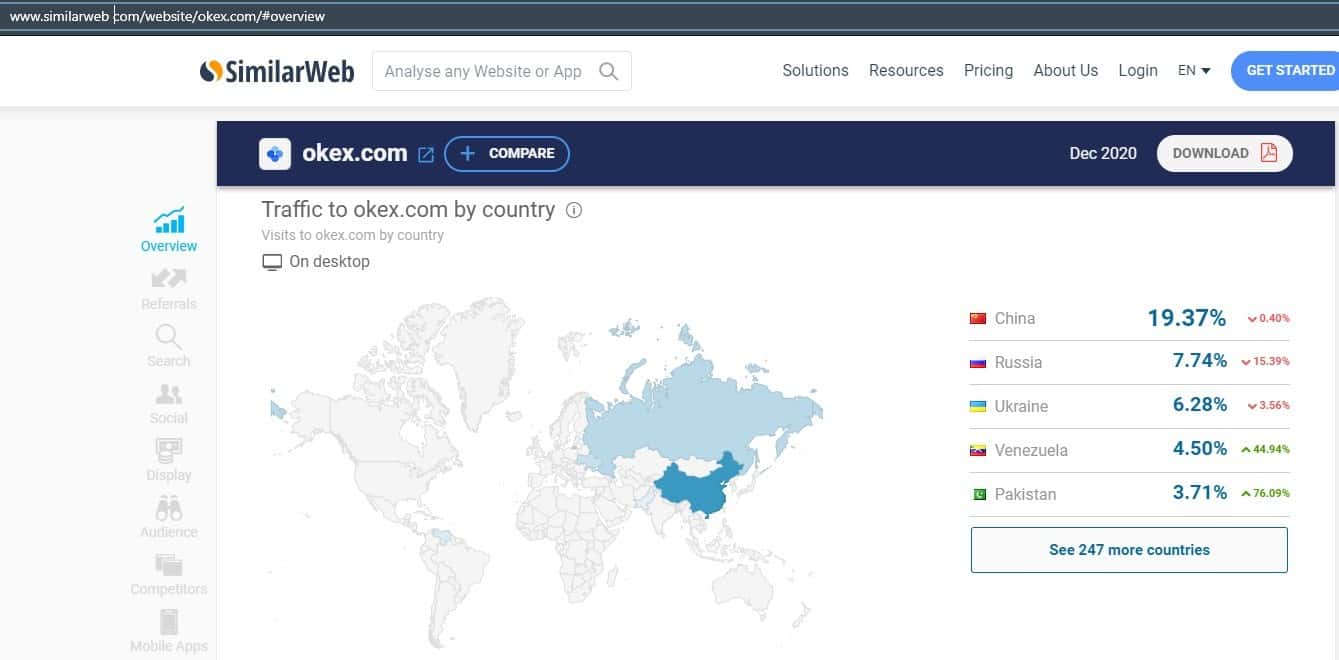Click the Ukraine 6.28% value
The height and width of the screenshot is (660, 1339).
pyautogui.click(x=1200, y=405)
